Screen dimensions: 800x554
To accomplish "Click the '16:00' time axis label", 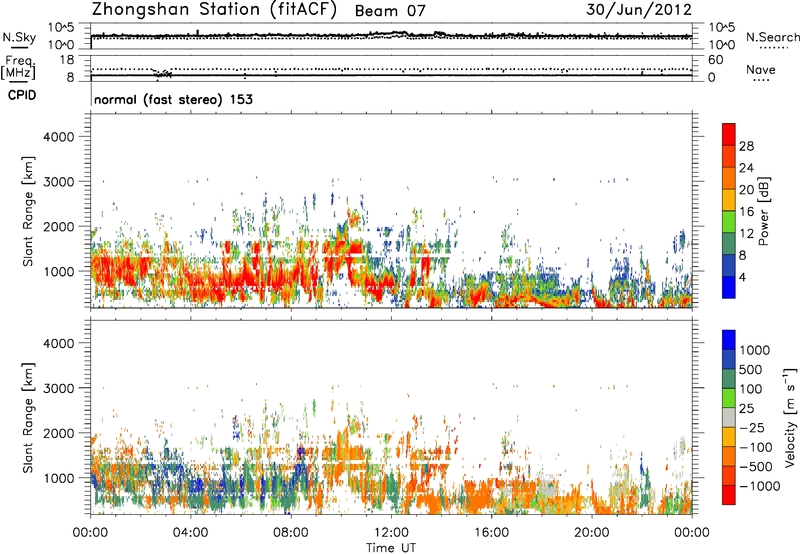I will coord(491,533).
